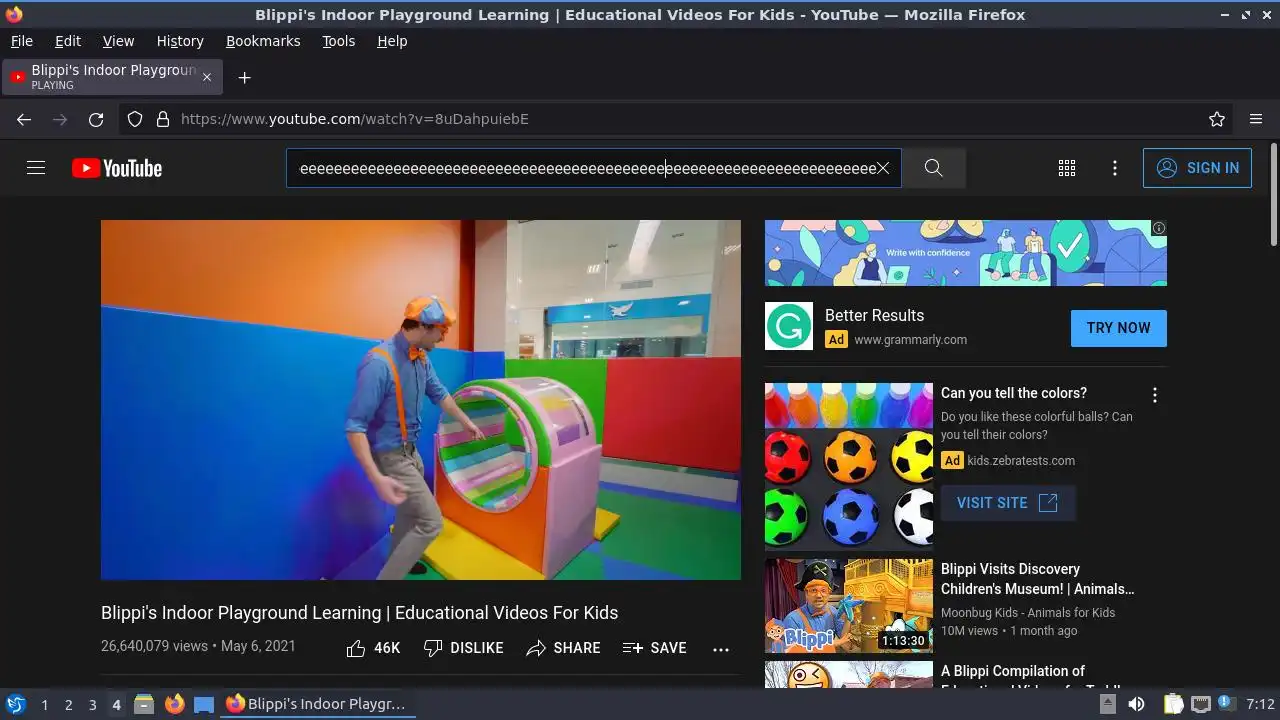The image size is (1280, 720).
Task: Go to the YouTube home logo
Action: [x=117, y=168]
